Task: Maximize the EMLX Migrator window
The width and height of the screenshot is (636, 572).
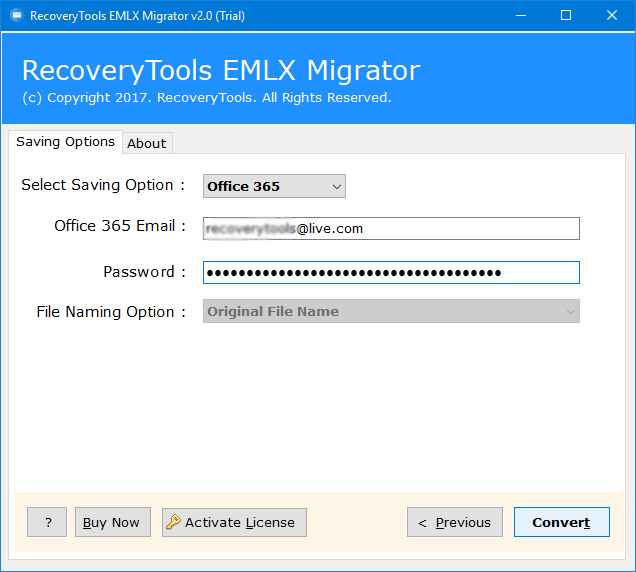Action: (x=566, y=15)
